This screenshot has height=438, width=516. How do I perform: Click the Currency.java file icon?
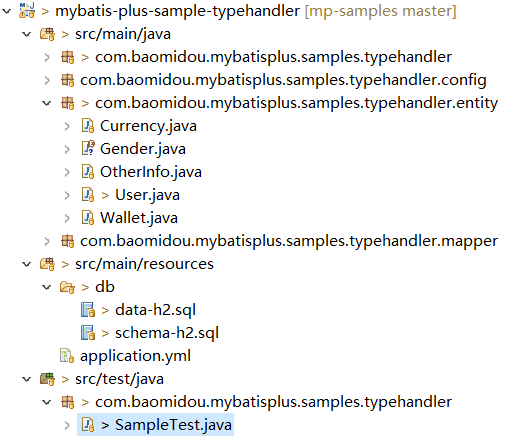[88, 126]
